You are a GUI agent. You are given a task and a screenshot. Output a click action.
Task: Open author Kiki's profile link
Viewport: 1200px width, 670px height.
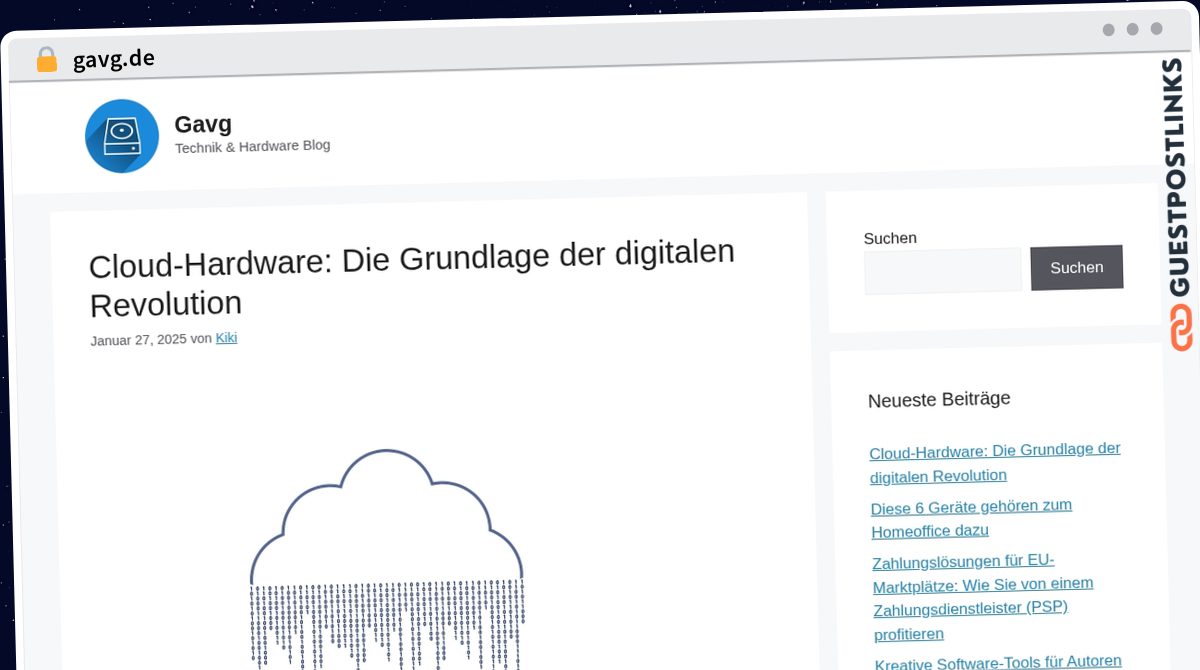click(226, 338)
